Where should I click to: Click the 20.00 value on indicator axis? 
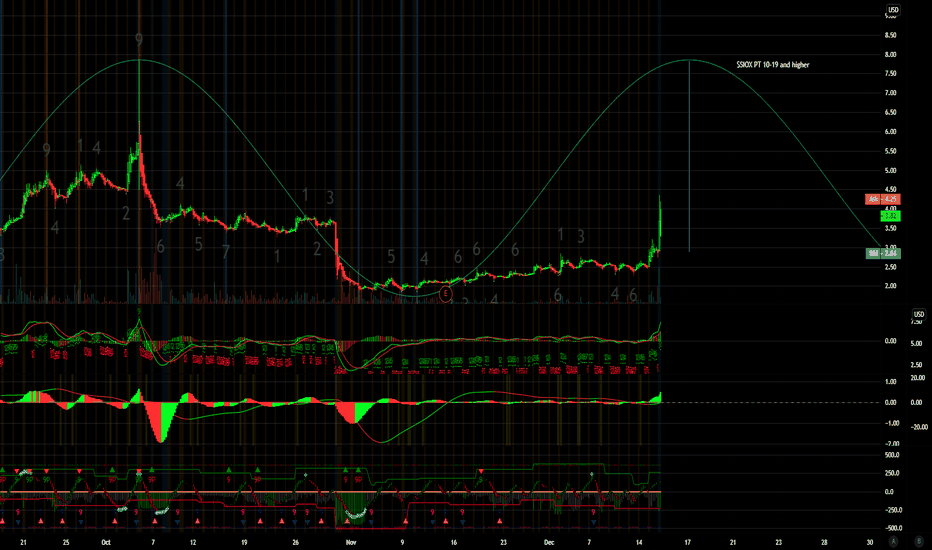(x=918, y=378)
